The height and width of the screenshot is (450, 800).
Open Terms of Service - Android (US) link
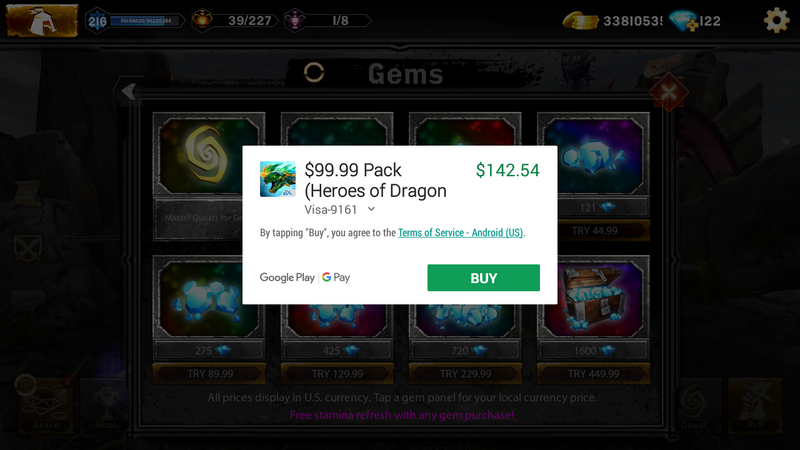coord(460,233)
